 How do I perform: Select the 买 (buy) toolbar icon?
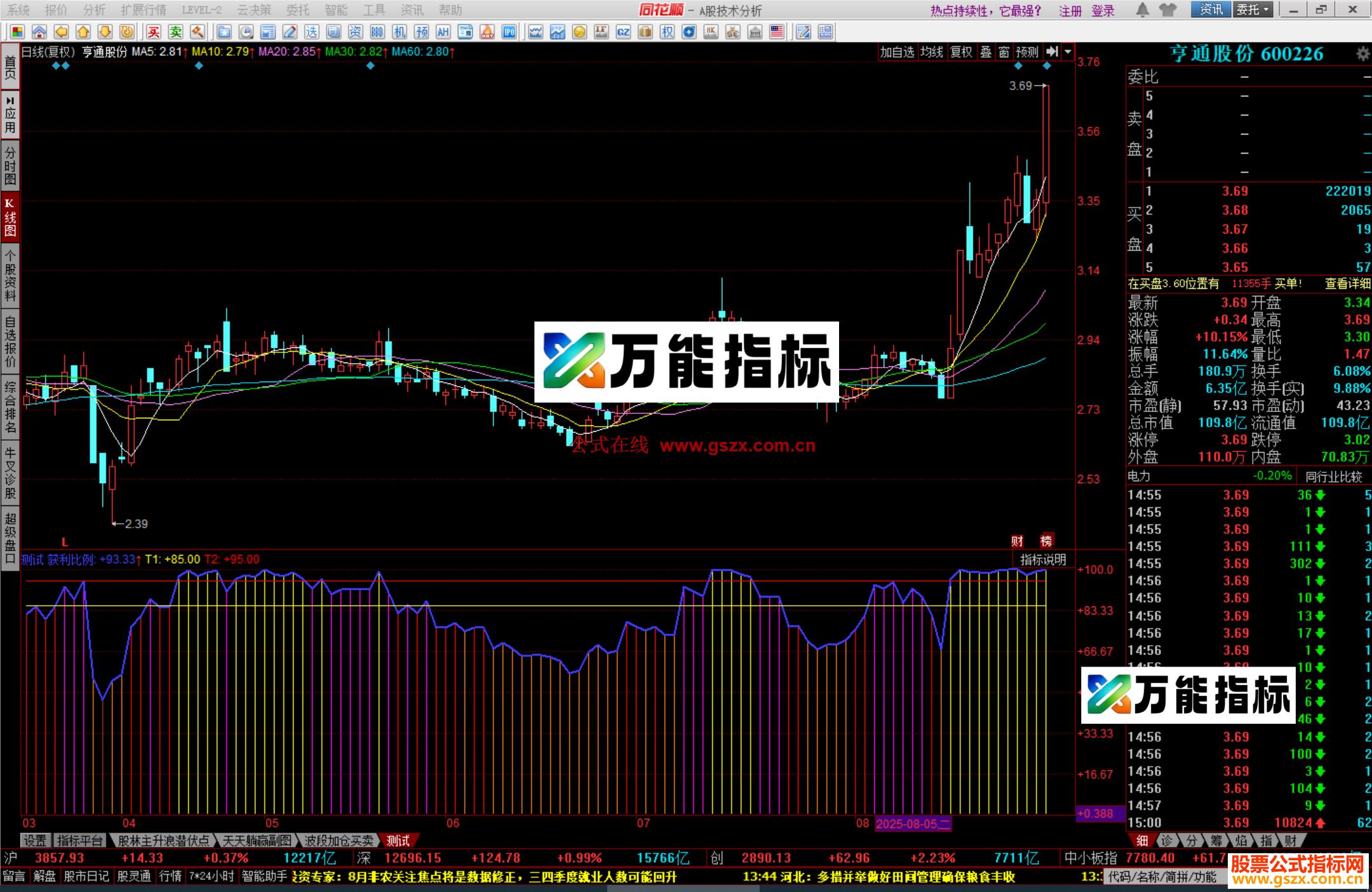click(154, 30)
